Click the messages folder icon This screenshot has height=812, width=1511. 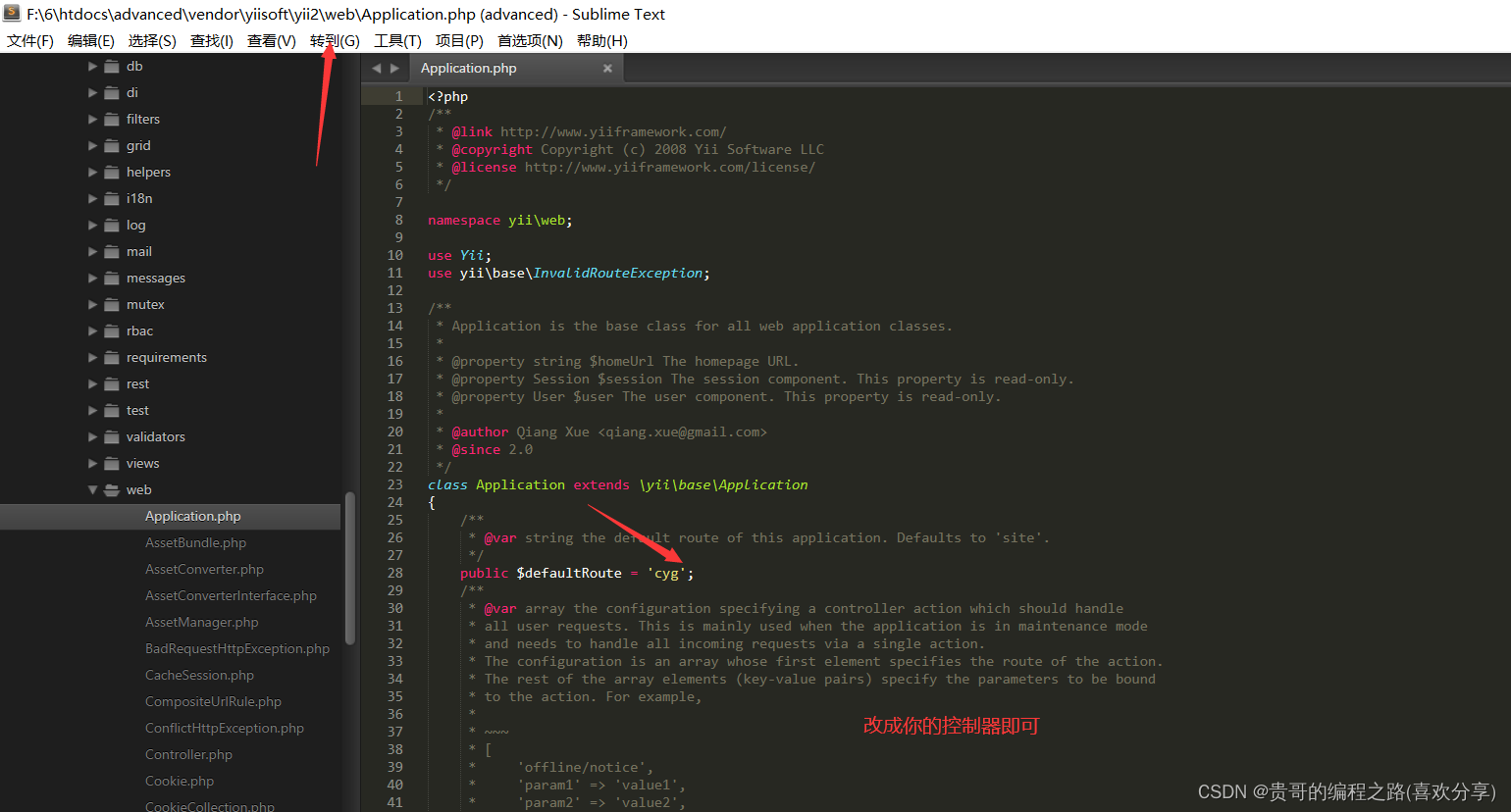point(112,278)
